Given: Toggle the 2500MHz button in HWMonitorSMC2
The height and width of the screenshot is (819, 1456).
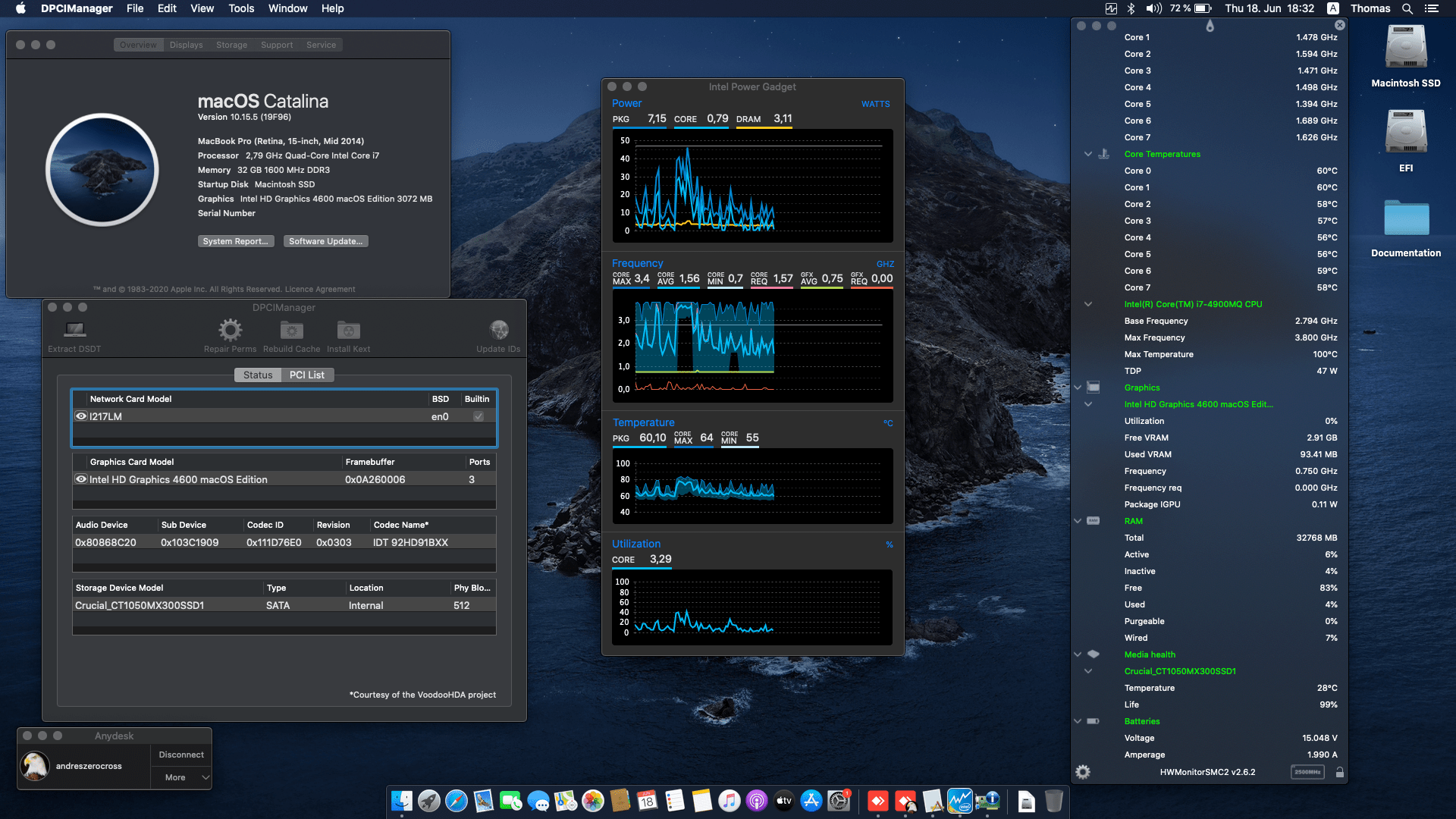Looking at the screenshot, I should 1307,772.
